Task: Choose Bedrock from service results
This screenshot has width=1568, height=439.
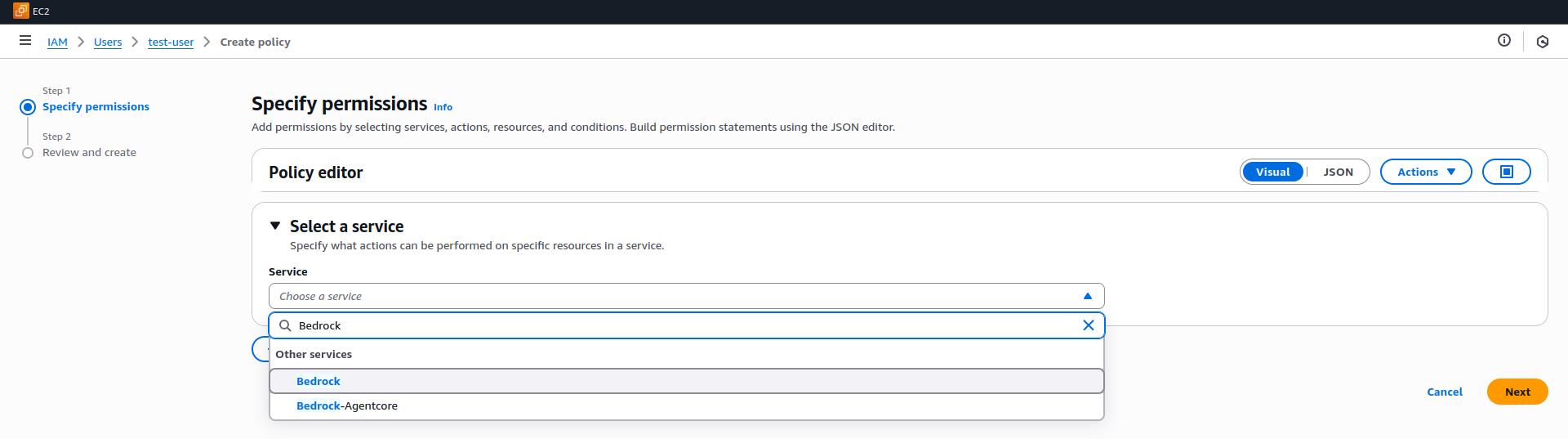Action: (x=318, y=382)
